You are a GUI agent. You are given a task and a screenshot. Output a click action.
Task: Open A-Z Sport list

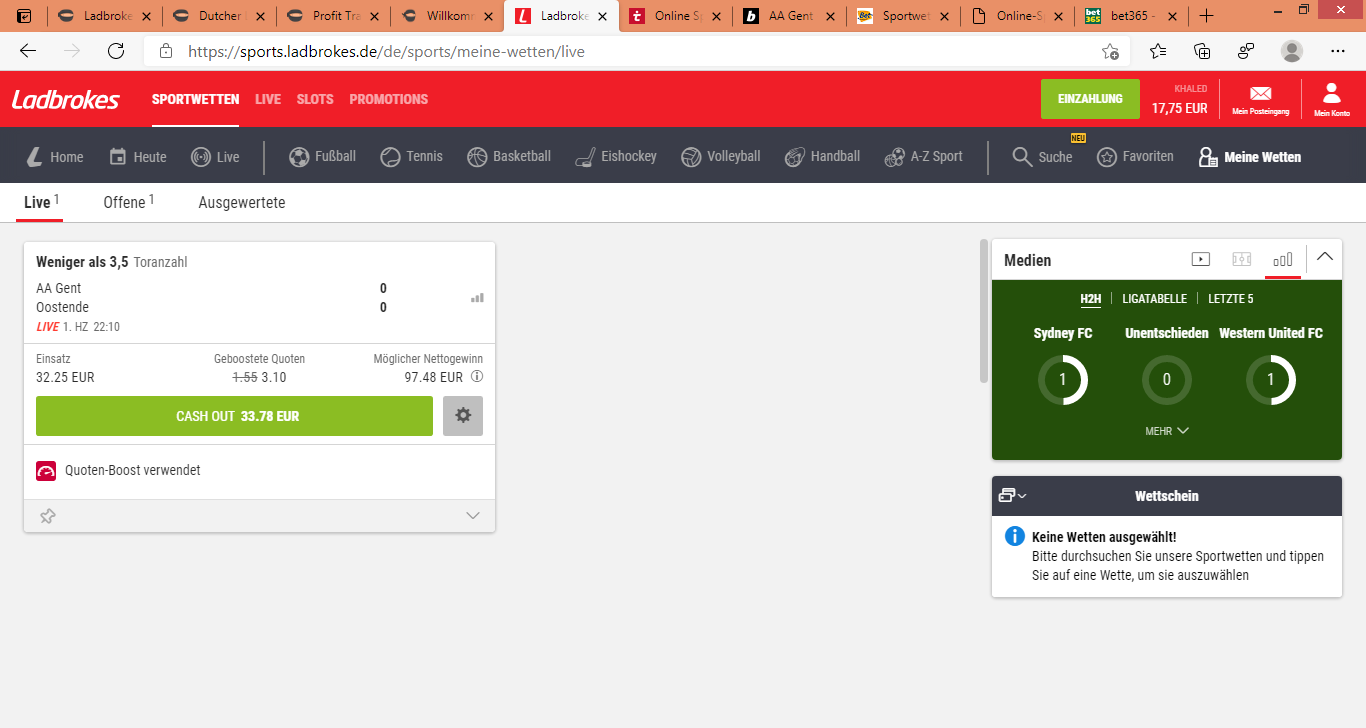pyautogui.click(x=924, y=156)
